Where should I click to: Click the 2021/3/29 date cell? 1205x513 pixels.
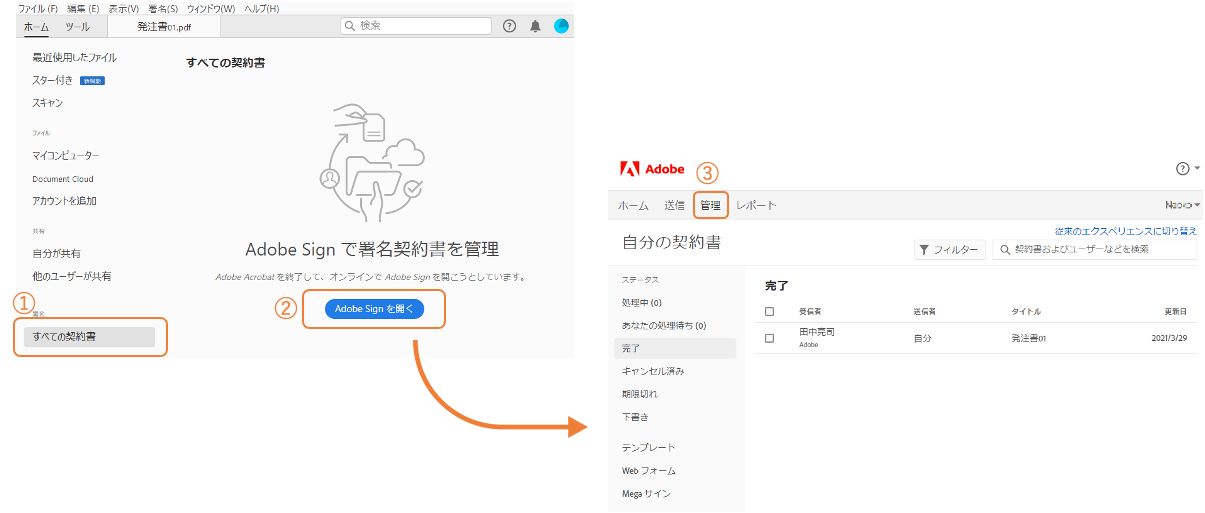point(1169,338)
